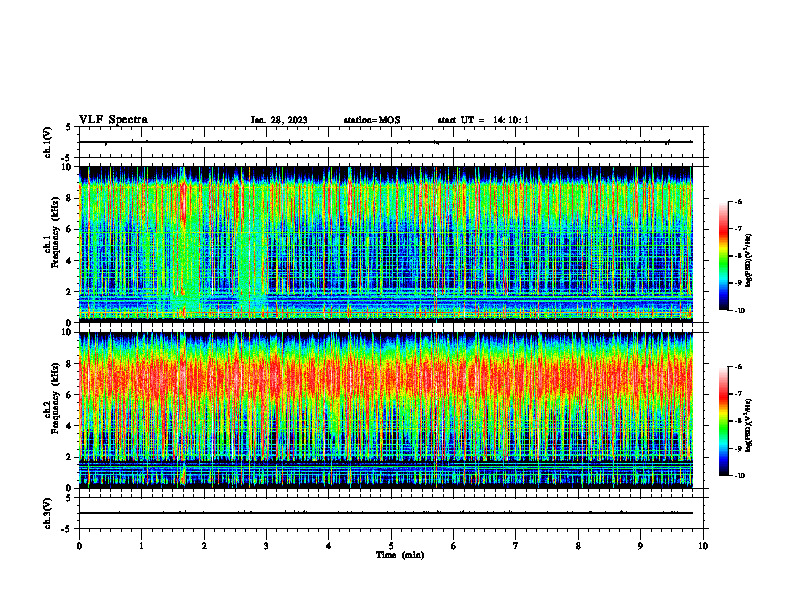Click time axis tick label "4"
Screen dimensions: 792x612
329,546
